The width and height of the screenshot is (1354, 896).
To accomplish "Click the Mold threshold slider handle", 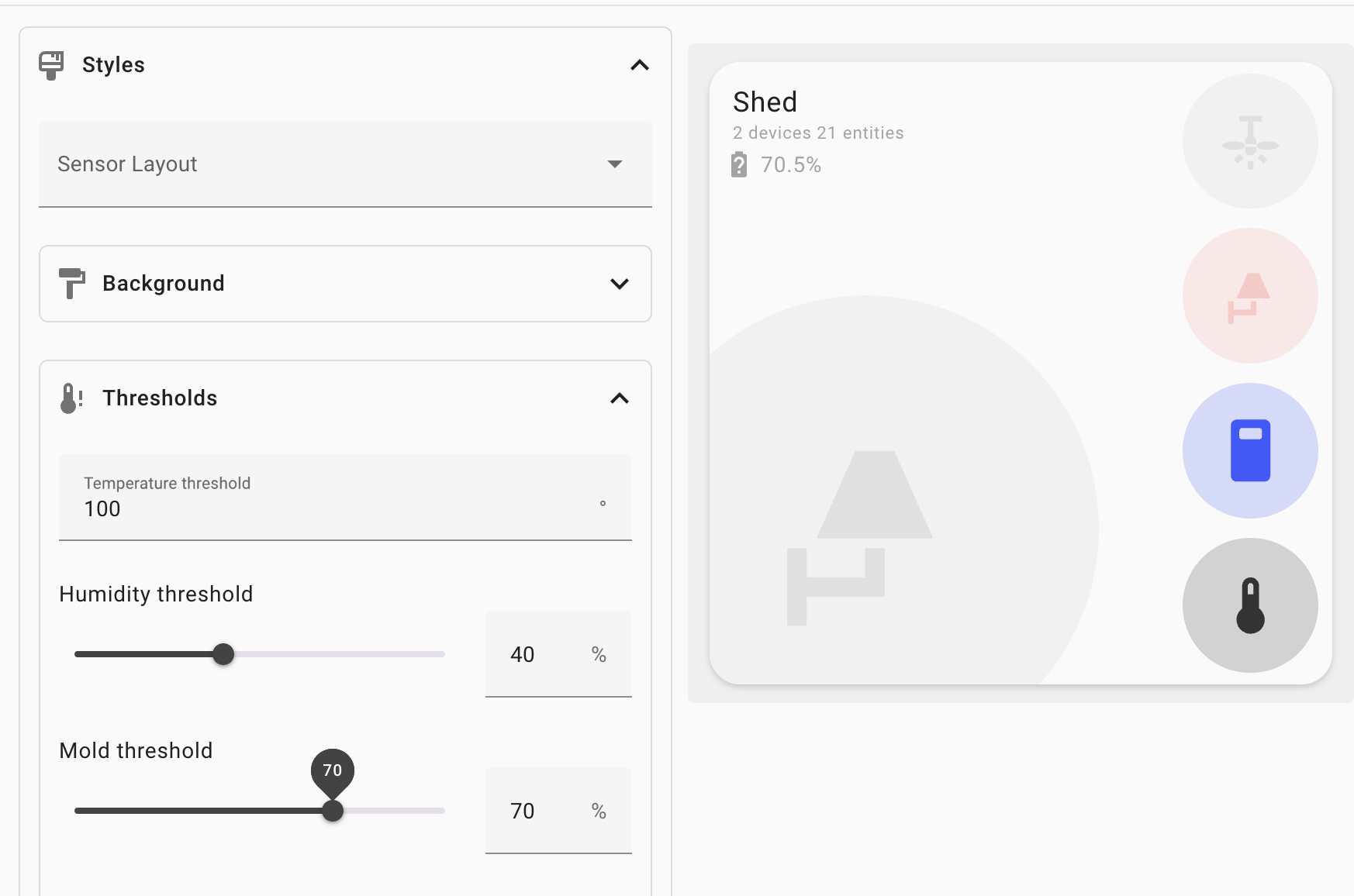I will (333, 811).
